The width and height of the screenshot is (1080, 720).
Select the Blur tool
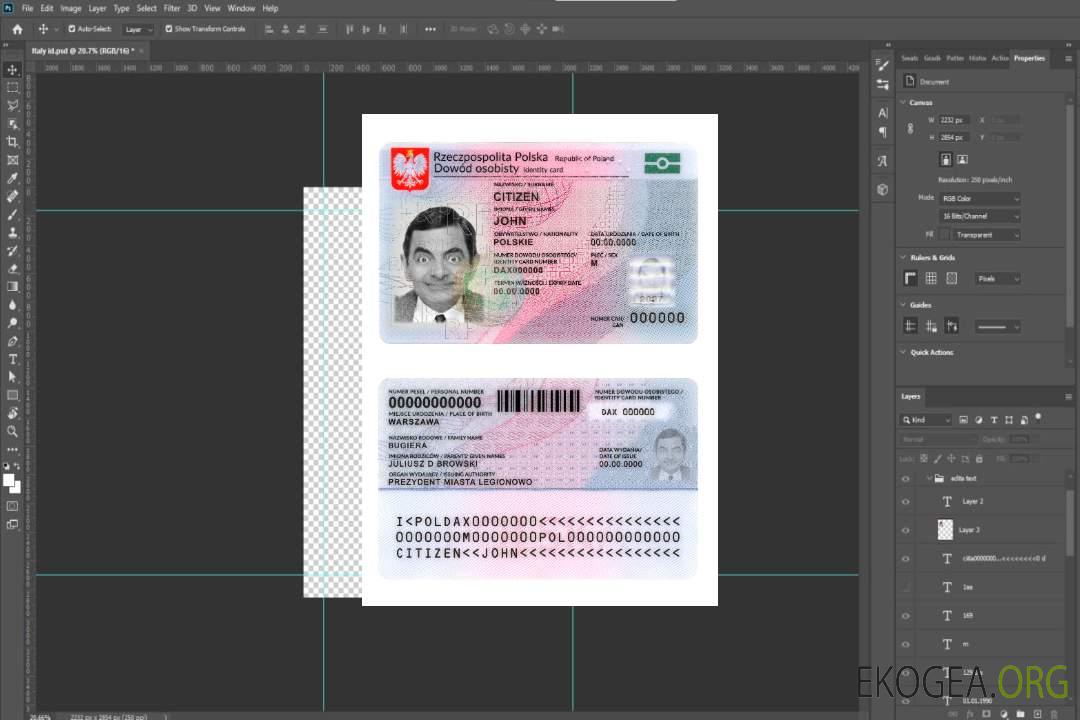[12, 305]
